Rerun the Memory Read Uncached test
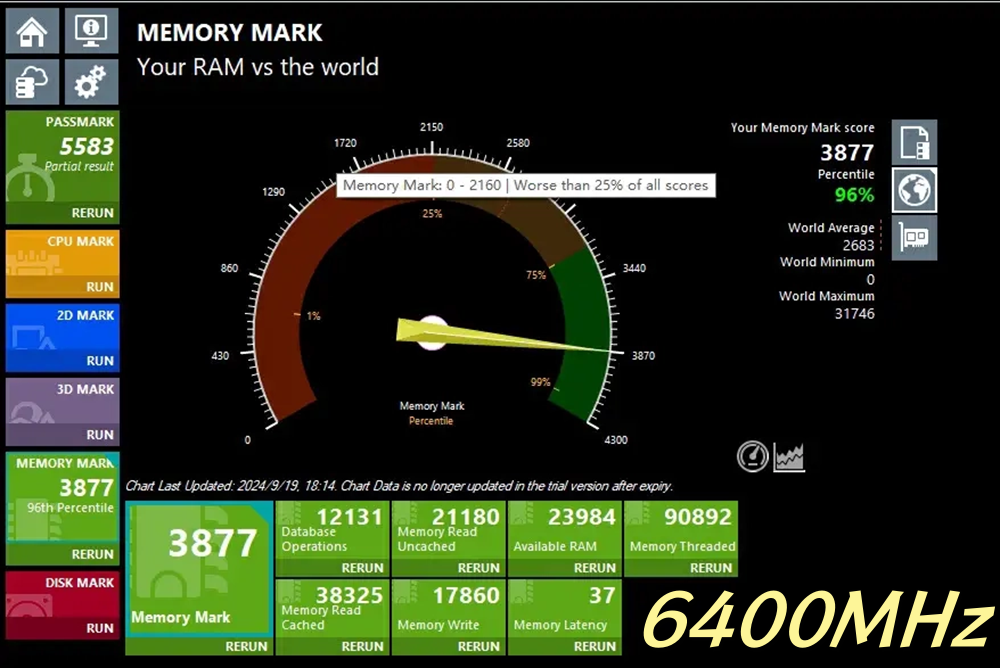Image resolution: width=1000 pixels, height=668 pixels. tap(478, 568)
